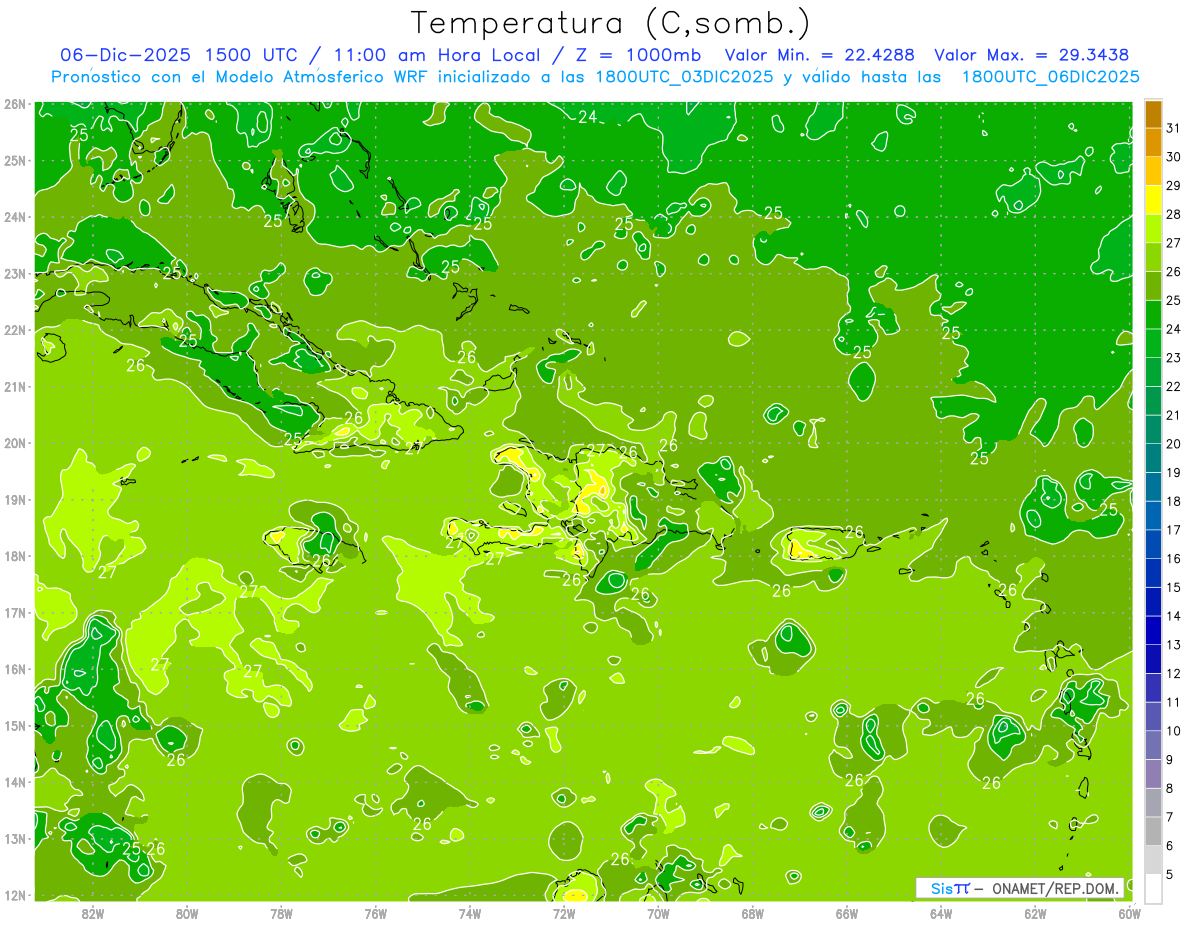Click the "12" color scale label

pyautogui.click(x=1173, y=673)
